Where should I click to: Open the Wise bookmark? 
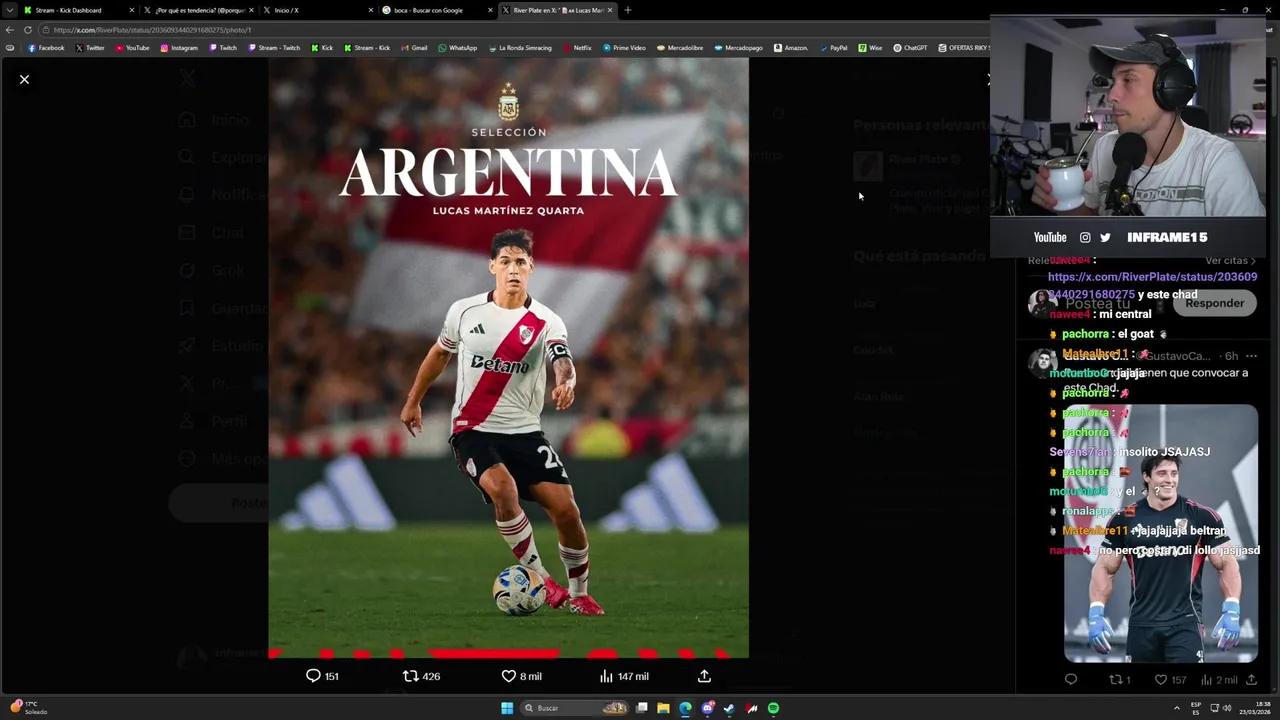[871, 48]
